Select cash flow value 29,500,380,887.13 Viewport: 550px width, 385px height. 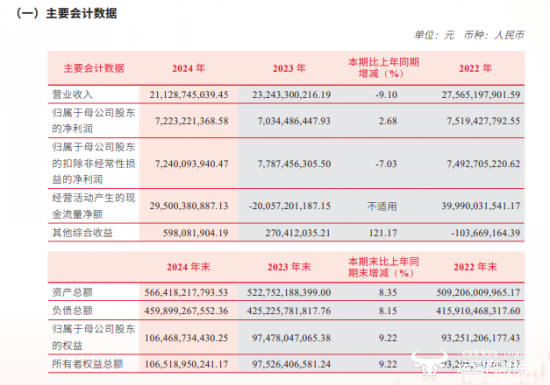(189, 206)
